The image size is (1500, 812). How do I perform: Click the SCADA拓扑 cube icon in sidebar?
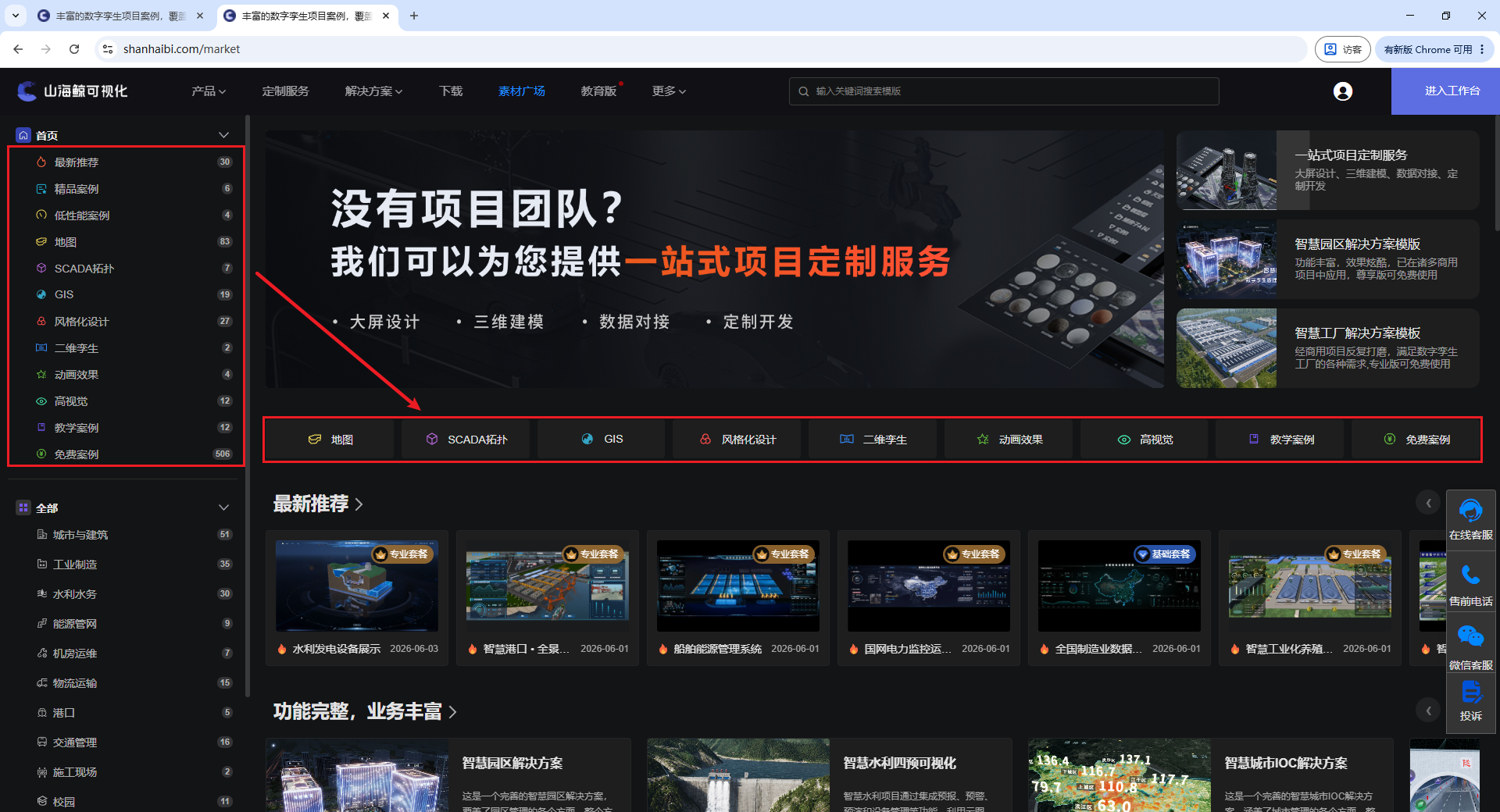pyautogui.click(x=41, y=269)
